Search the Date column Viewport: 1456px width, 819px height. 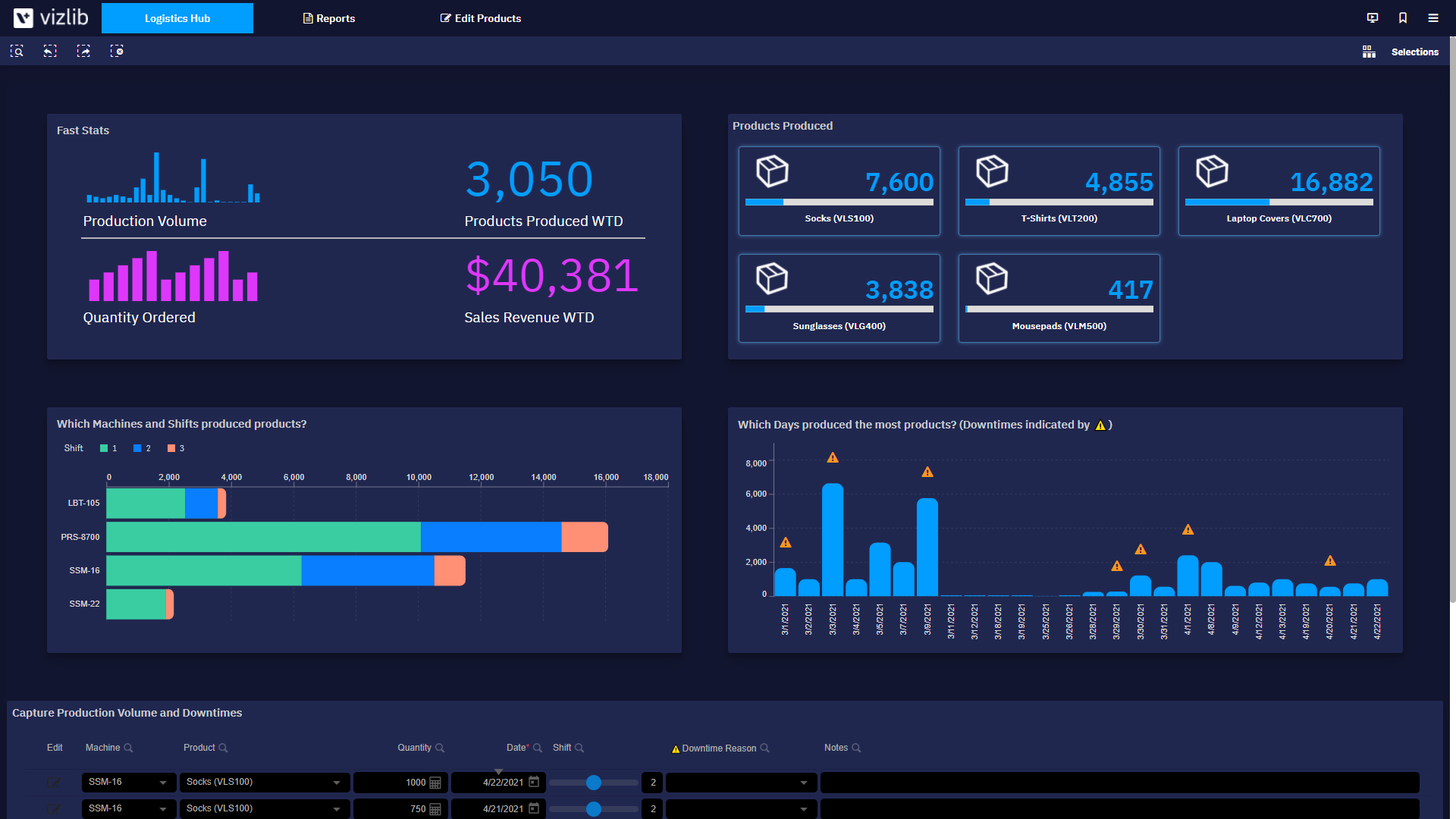coord(538,748)
